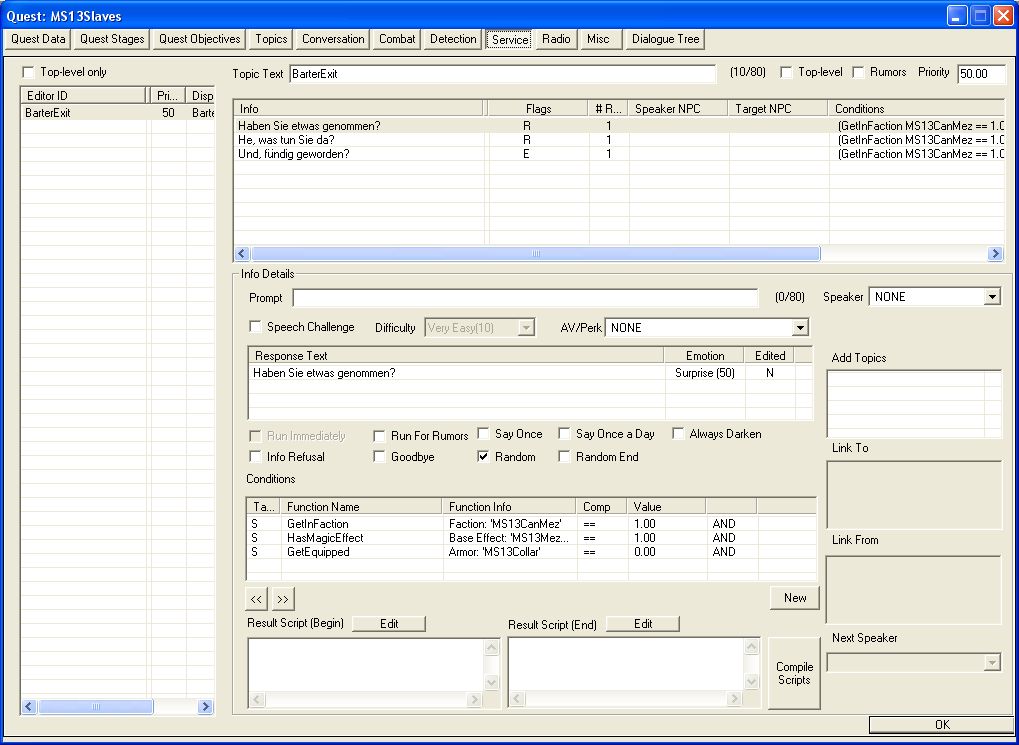Click the Priority value field
Image resolution: width=1019 pixels, height=745 pixels.
(x=982, y=73)
